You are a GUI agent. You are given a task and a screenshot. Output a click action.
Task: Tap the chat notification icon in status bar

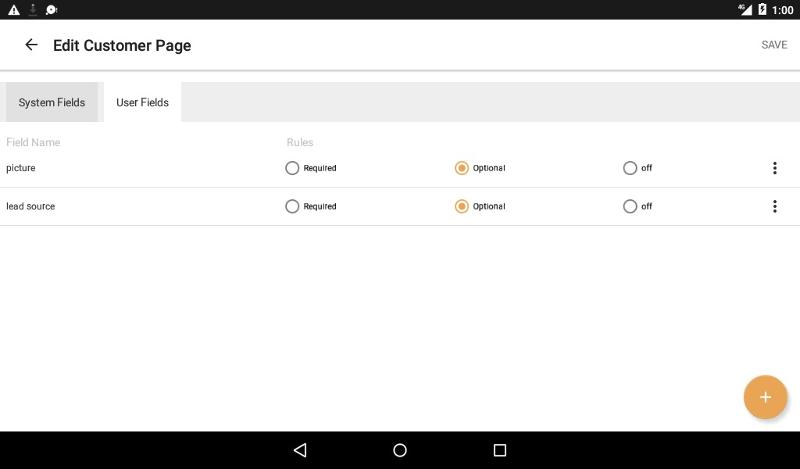(x=52, y=10)
